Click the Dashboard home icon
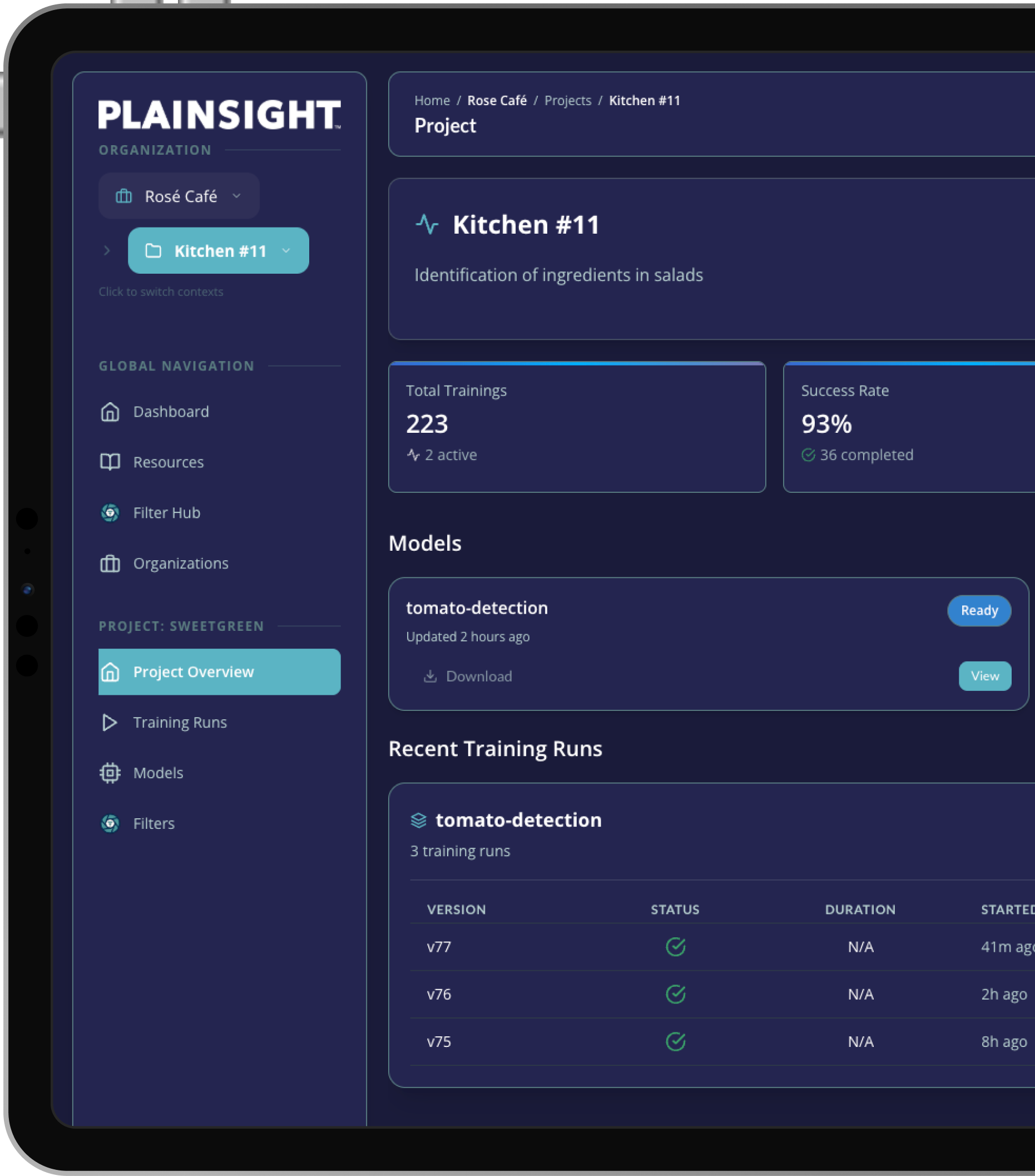 [x=110, y=412]
